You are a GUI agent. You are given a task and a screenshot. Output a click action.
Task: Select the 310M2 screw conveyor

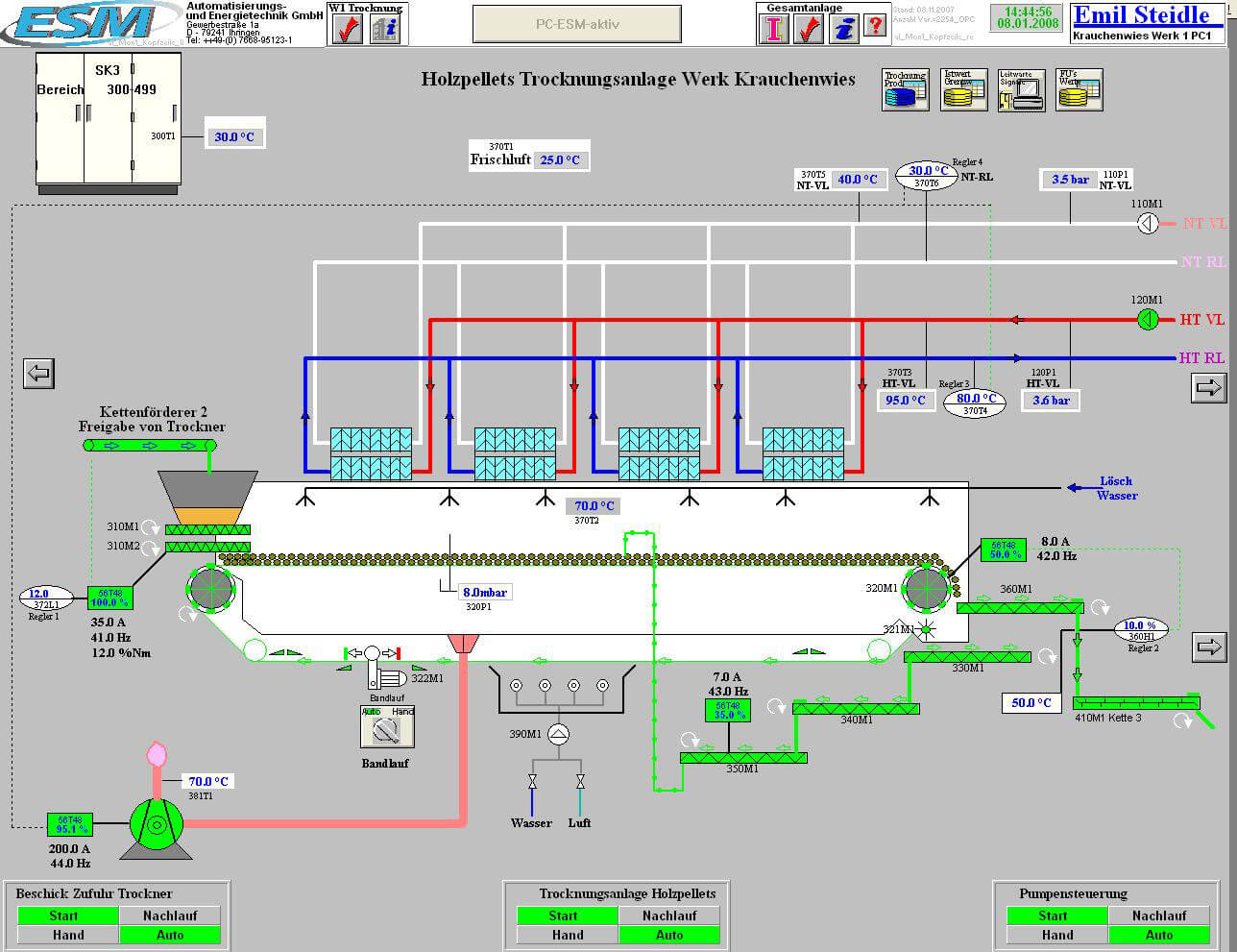[x=207, y=547]
